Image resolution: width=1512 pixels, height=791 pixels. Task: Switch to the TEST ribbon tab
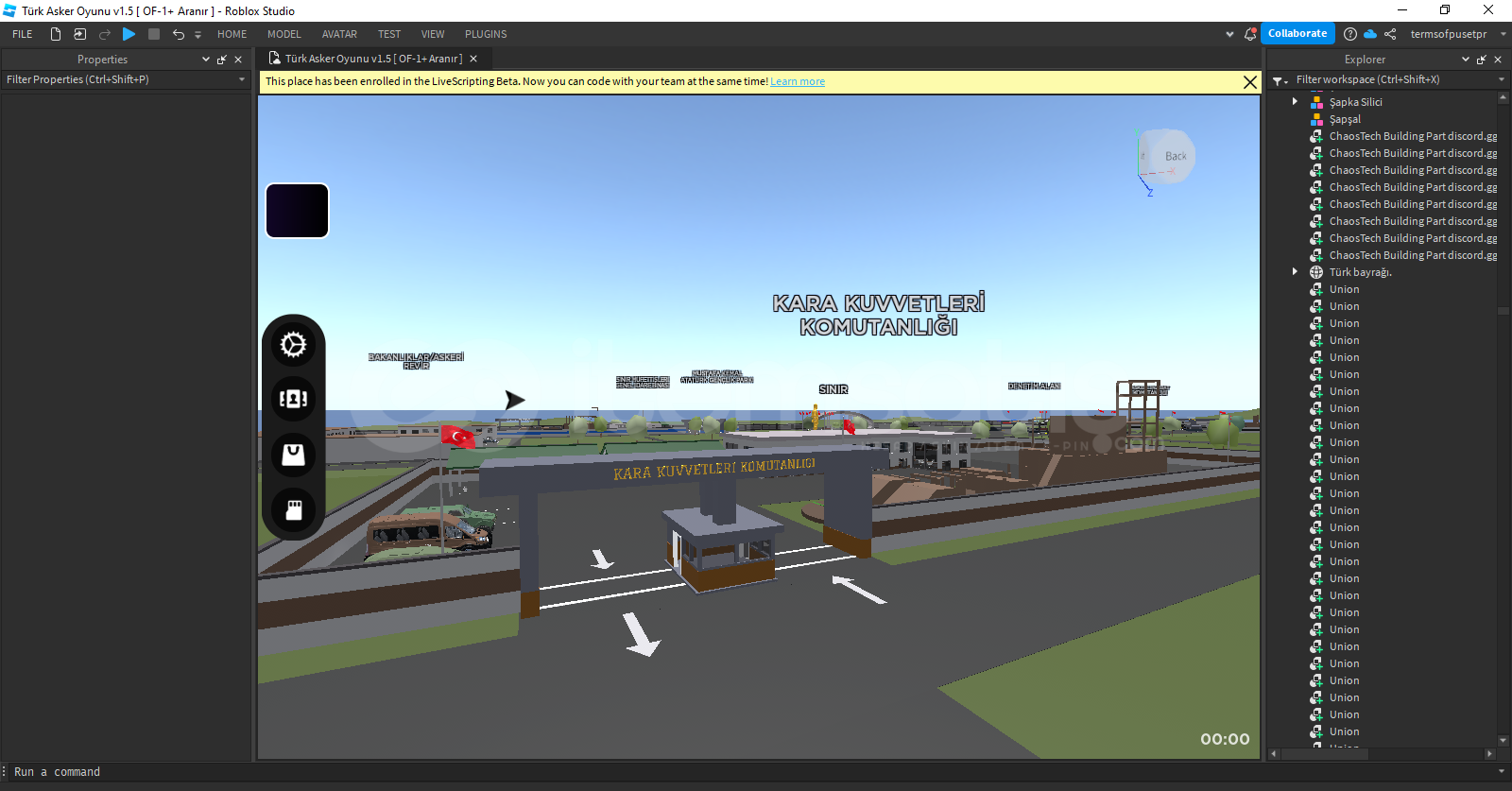coord(389,34)
